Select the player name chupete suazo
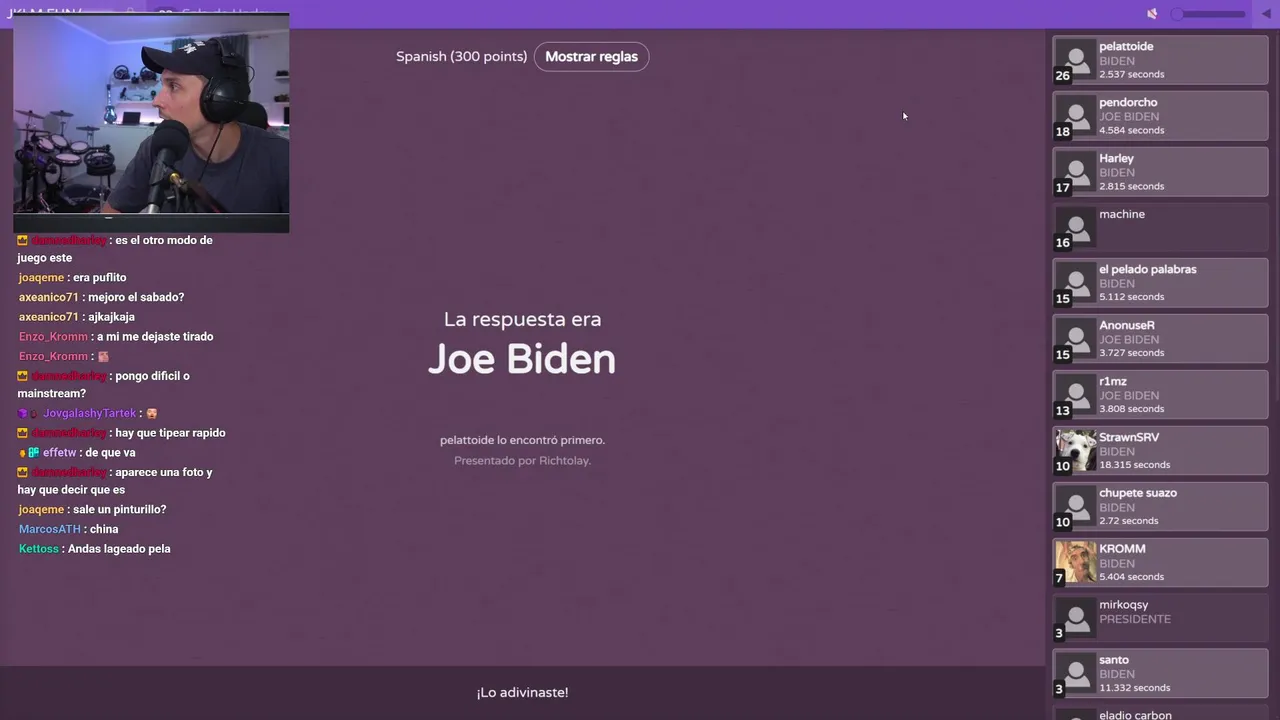 pyautogui.click(x=1138, y=493)
